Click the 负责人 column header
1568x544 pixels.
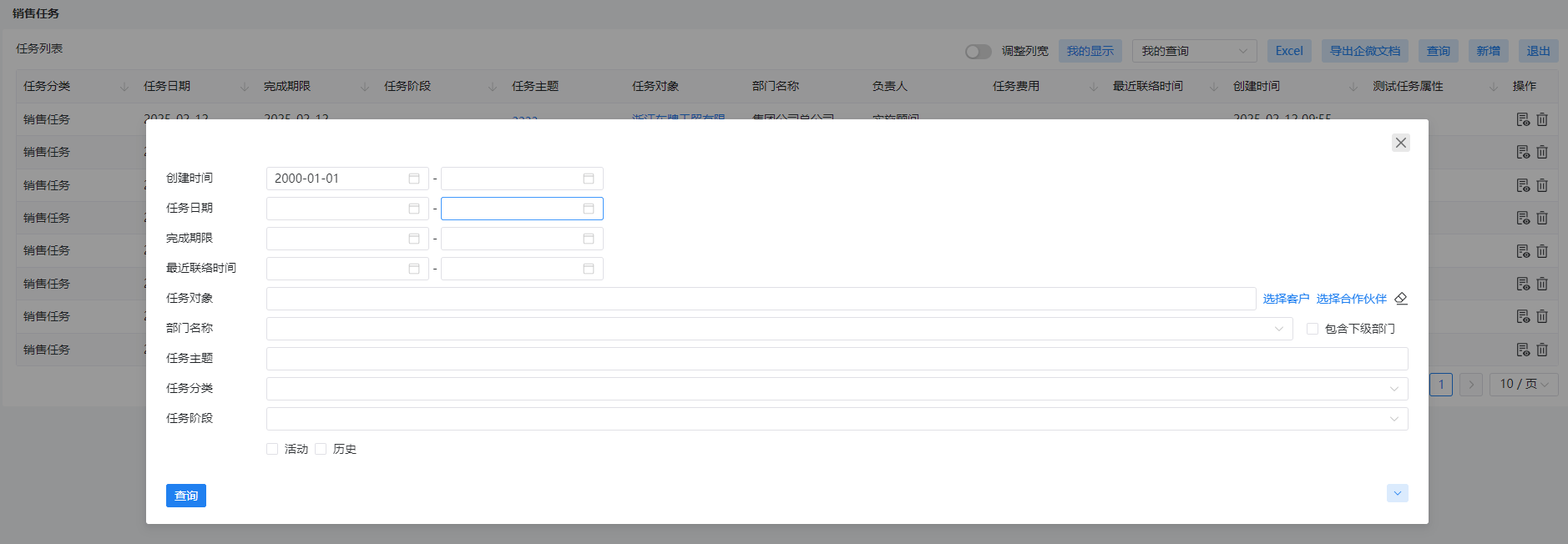[x=890, y=87]
